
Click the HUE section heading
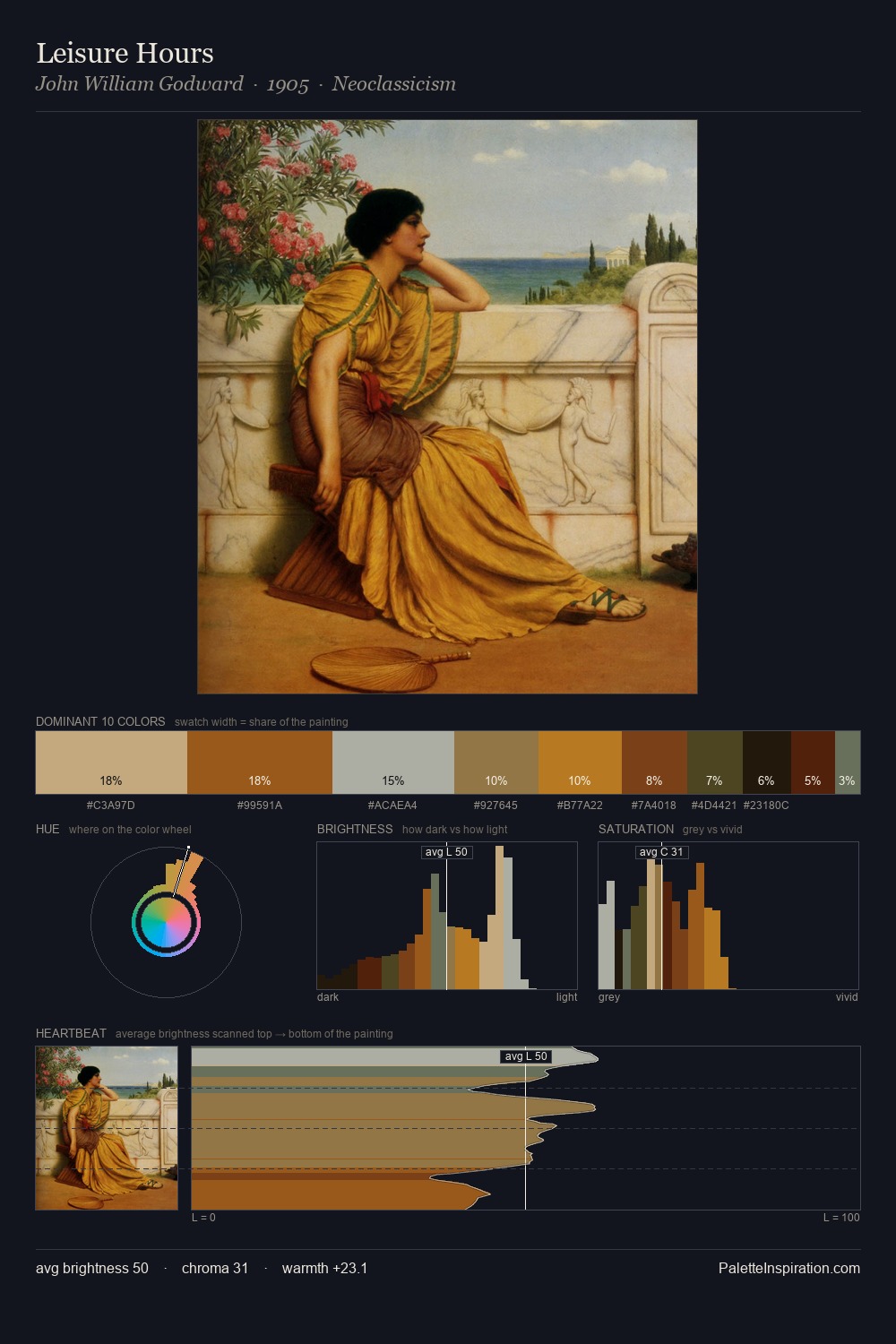pos(47,829)
